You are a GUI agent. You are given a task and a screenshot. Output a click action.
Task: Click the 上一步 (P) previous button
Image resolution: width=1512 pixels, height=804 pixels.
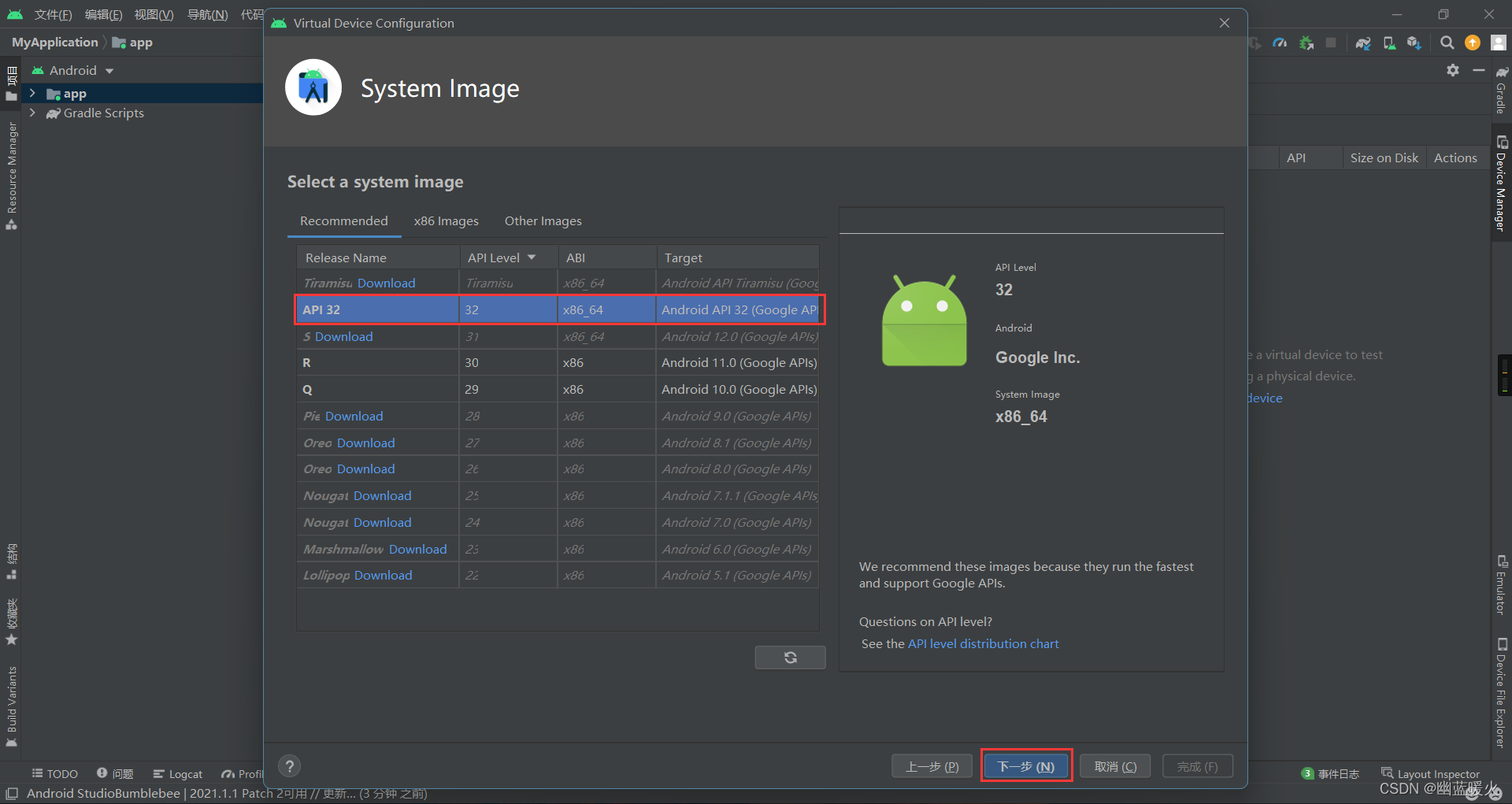(932, 766)
